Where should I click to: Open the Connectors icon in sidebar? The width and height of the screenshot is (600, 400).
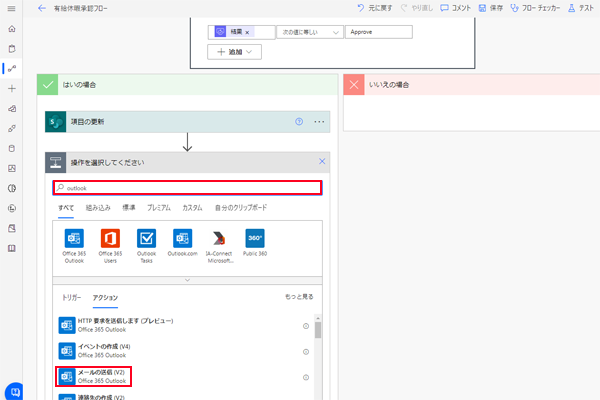click(x=12, y=129)
